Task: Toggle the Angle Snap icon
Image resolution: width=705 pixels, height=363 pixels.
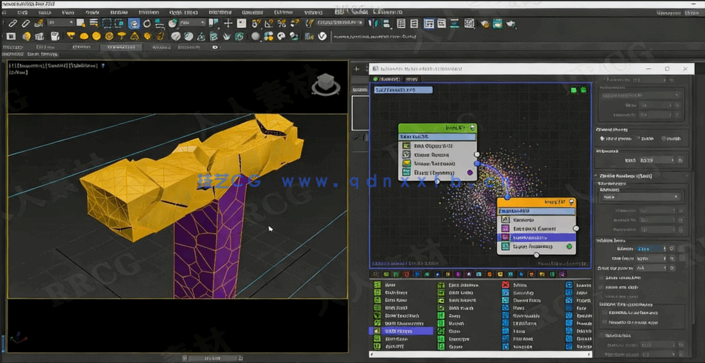Action: tap(269, 22)
